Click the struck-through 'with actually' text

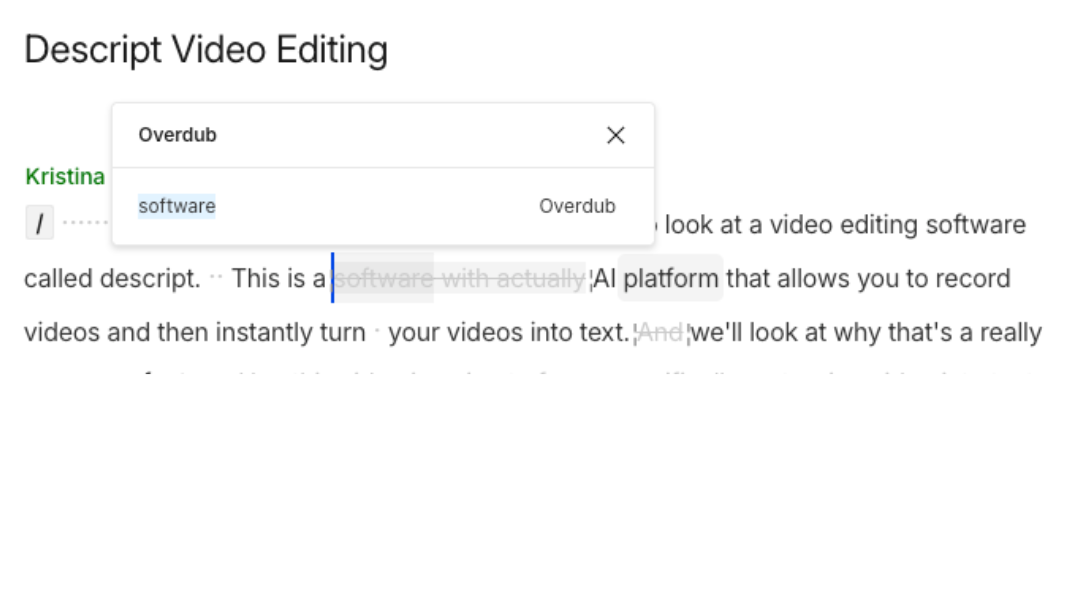[512, 278]
